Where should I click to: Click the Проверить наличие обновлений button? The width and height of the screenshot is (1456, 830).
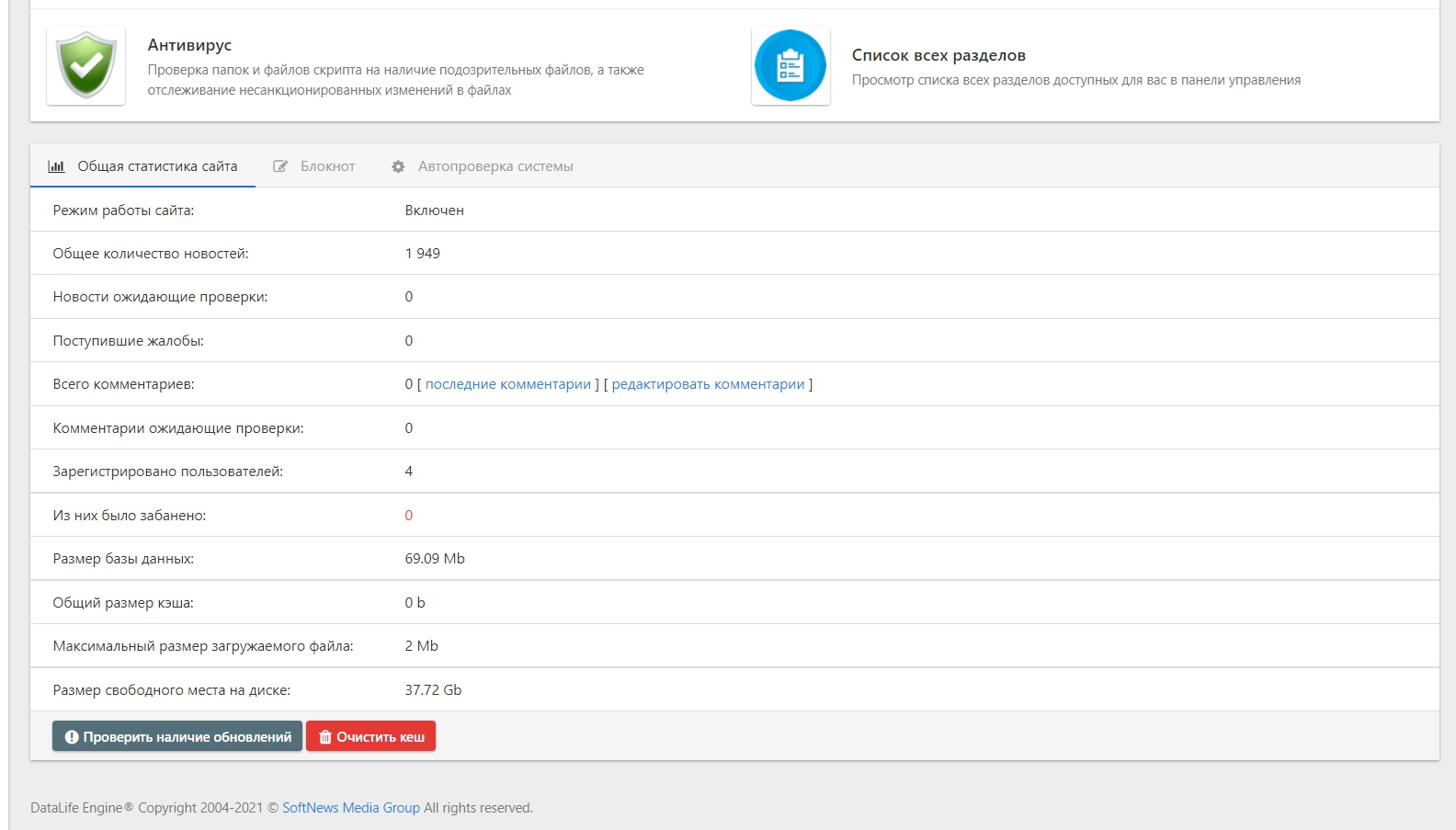click(177, 736)
